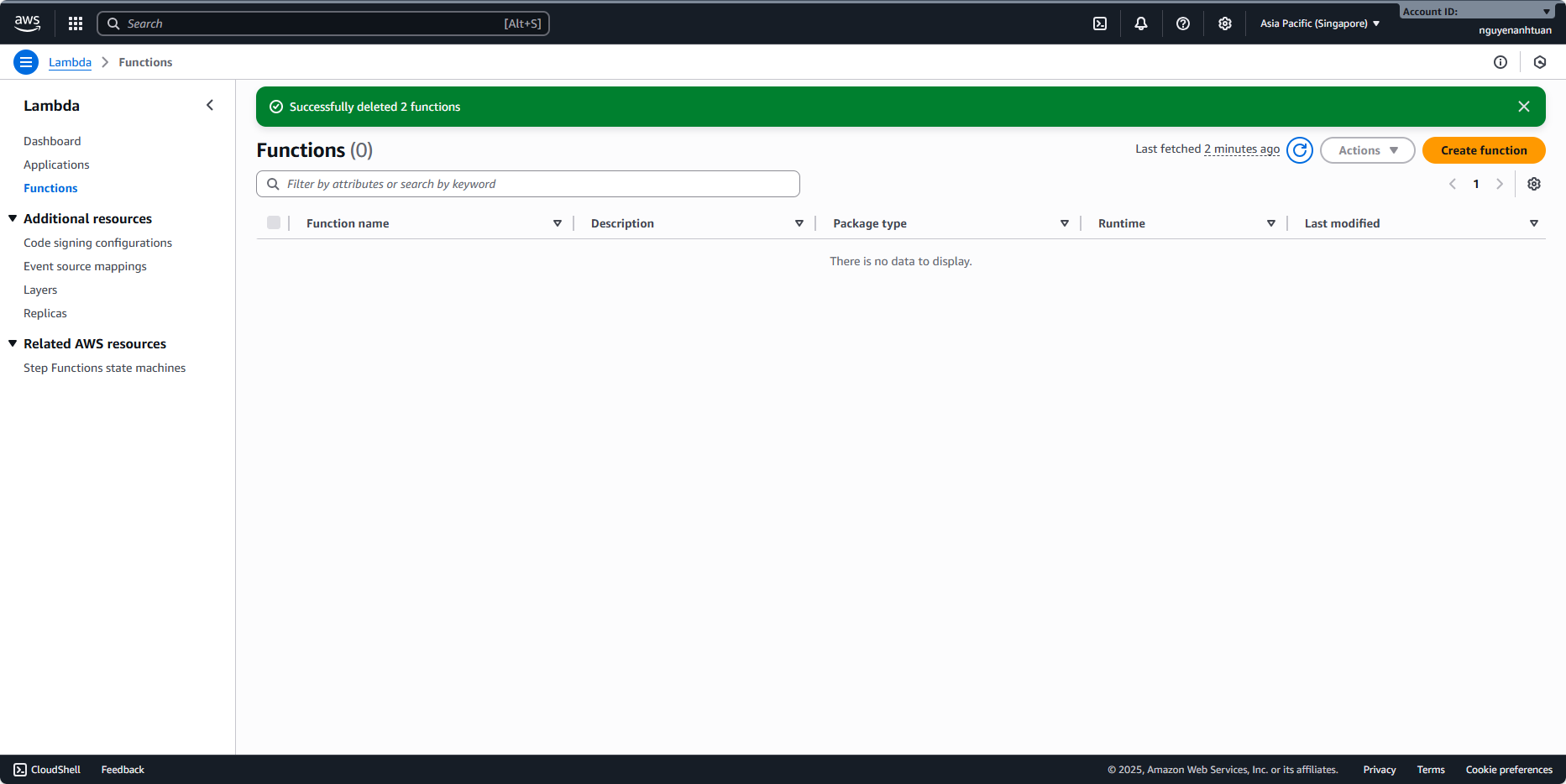Launch CloudShell from the top bar icon
Viewport: 1566px width, 784px height.
pos(1100,24)
